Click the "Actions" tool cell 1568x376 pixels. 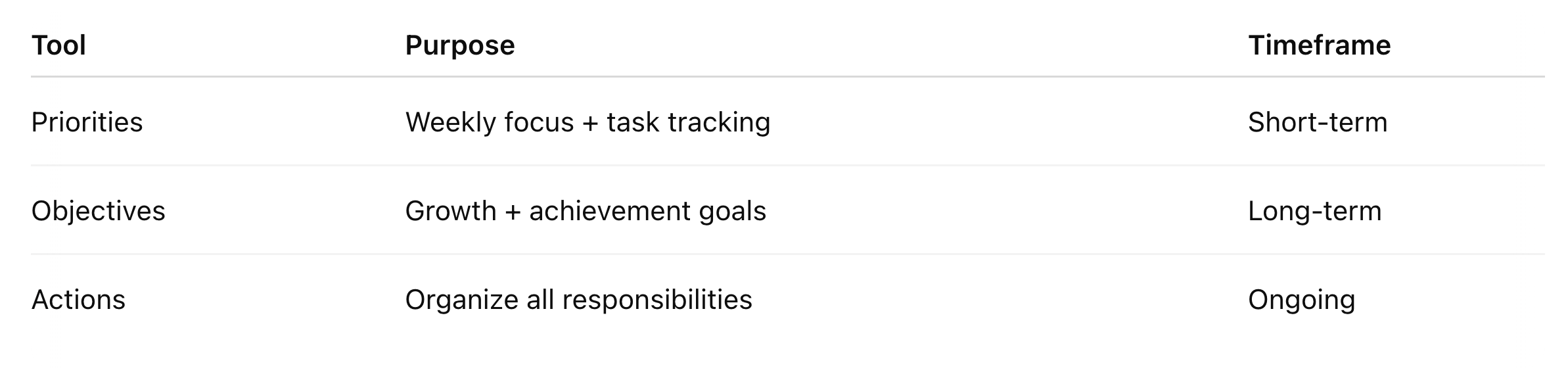click(x=78, y=300)
